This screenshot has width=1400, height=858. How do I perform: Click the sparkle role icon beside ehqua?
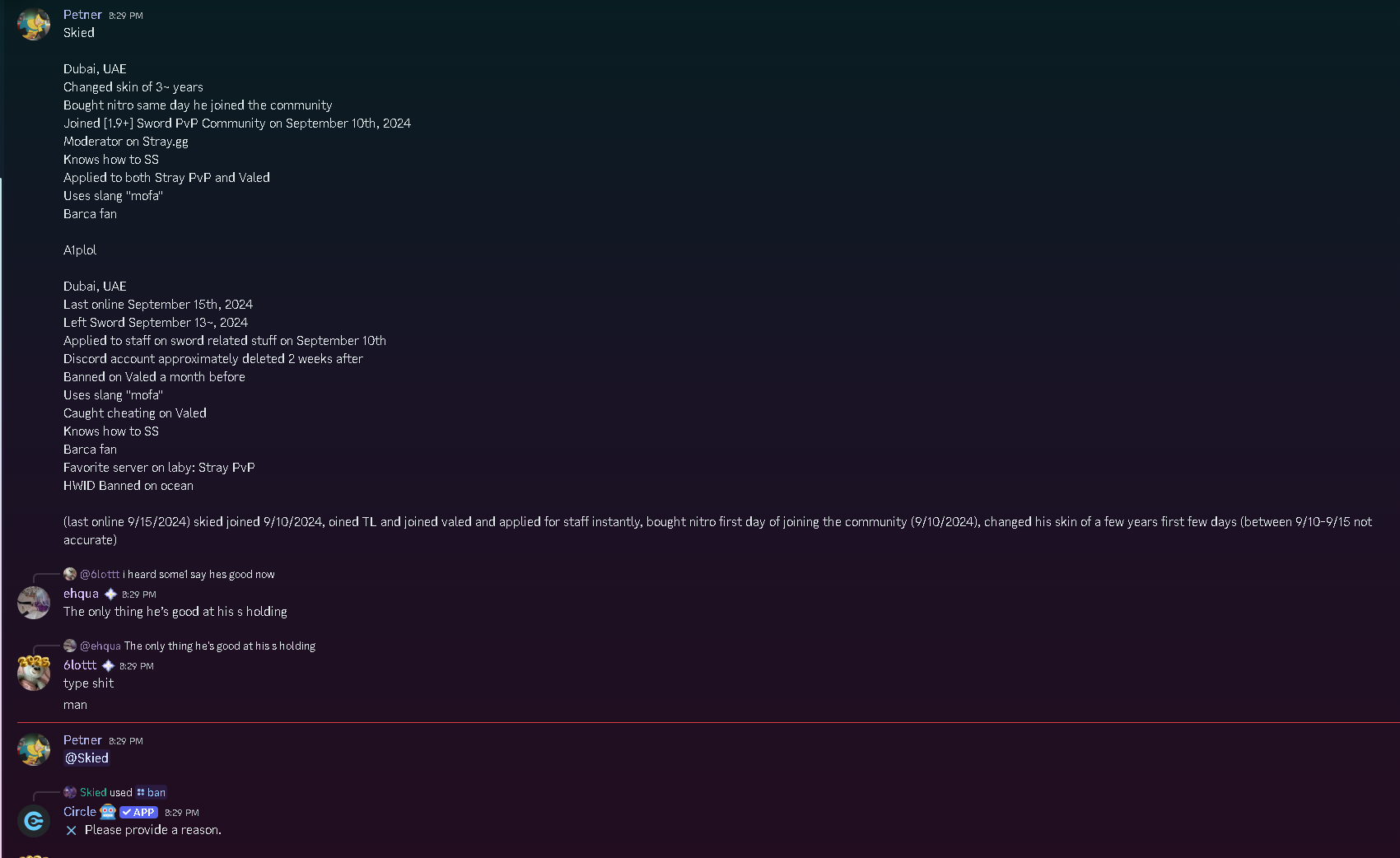point(110,594)
